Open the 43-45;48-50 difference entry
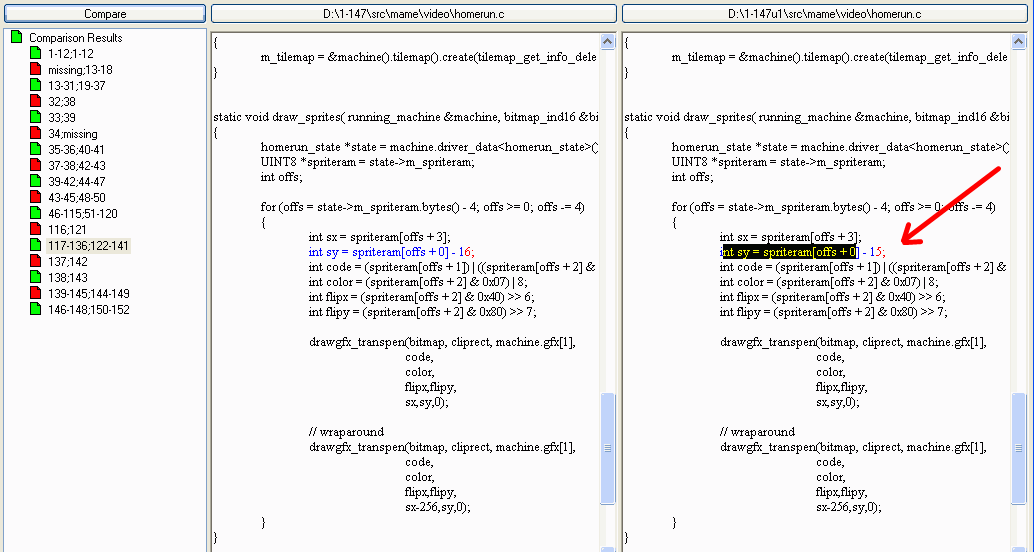The width and height of the screenshot is (1034, 552). point(76,198)
